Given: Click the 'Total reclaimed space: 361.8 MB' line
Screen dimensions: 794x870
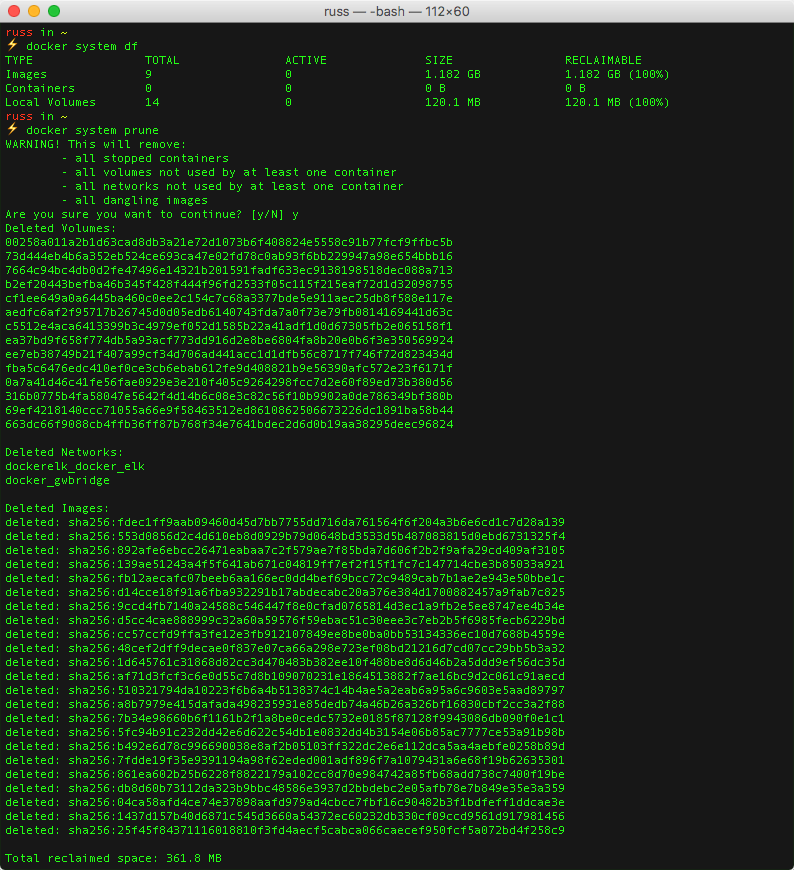Looking at the screenshot, I should pos(113,858).
